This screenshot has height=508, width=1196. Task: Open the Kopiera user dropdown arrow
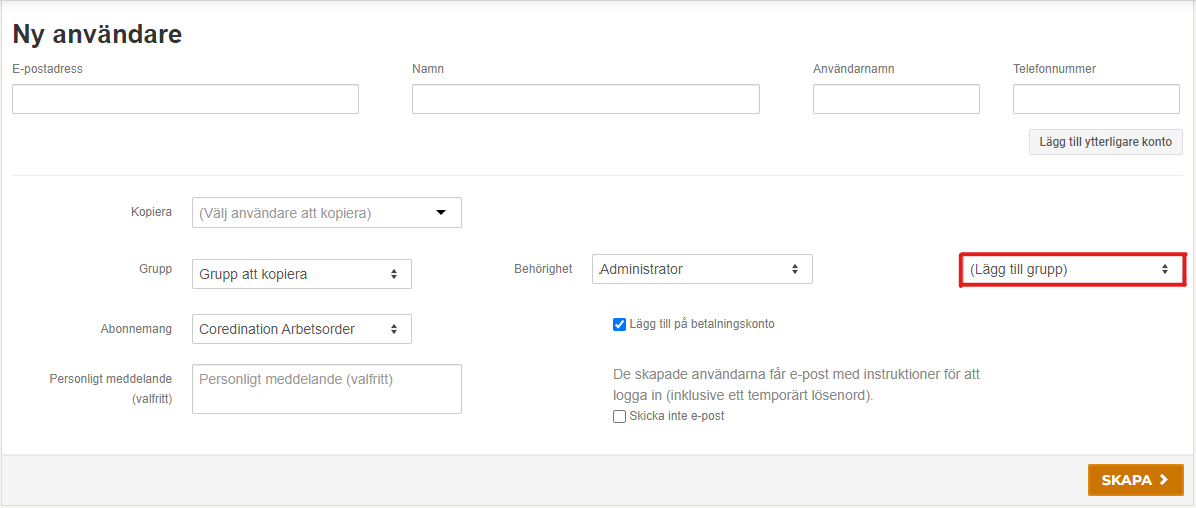pos(441,213)
